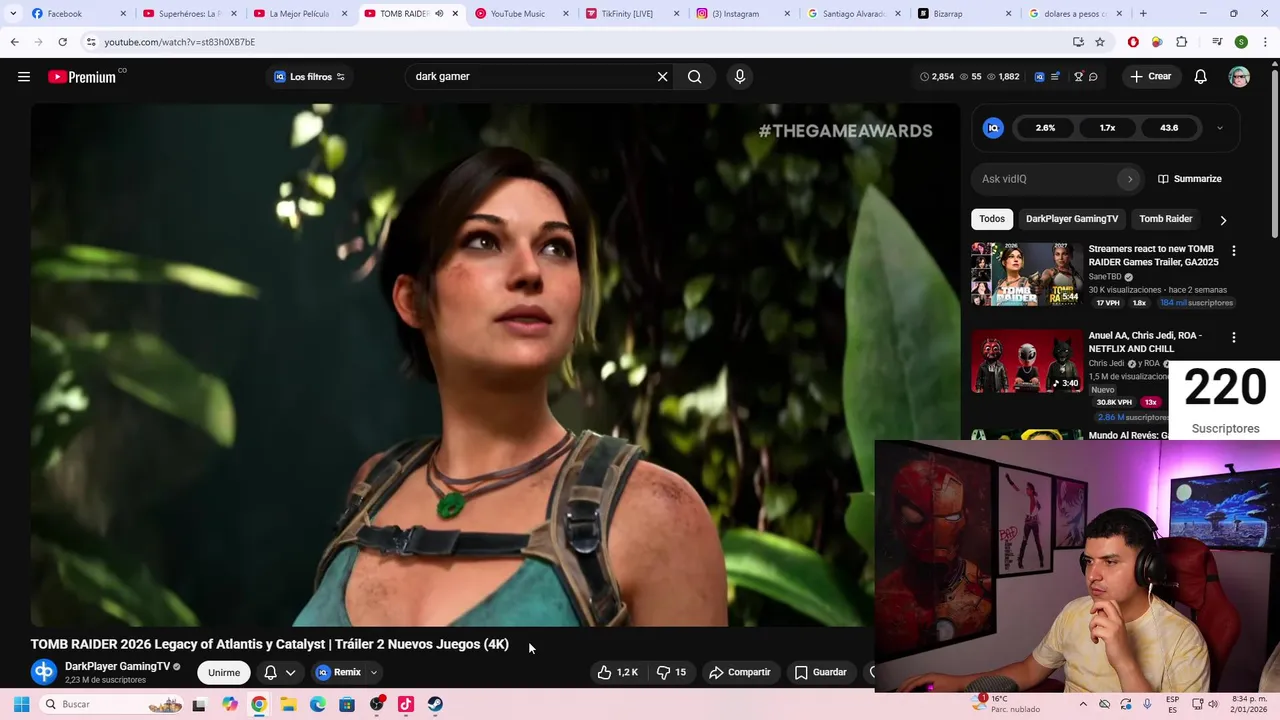
Task: Dislike the video (15)
Action: pyautogui.click(x=671, y=672)
